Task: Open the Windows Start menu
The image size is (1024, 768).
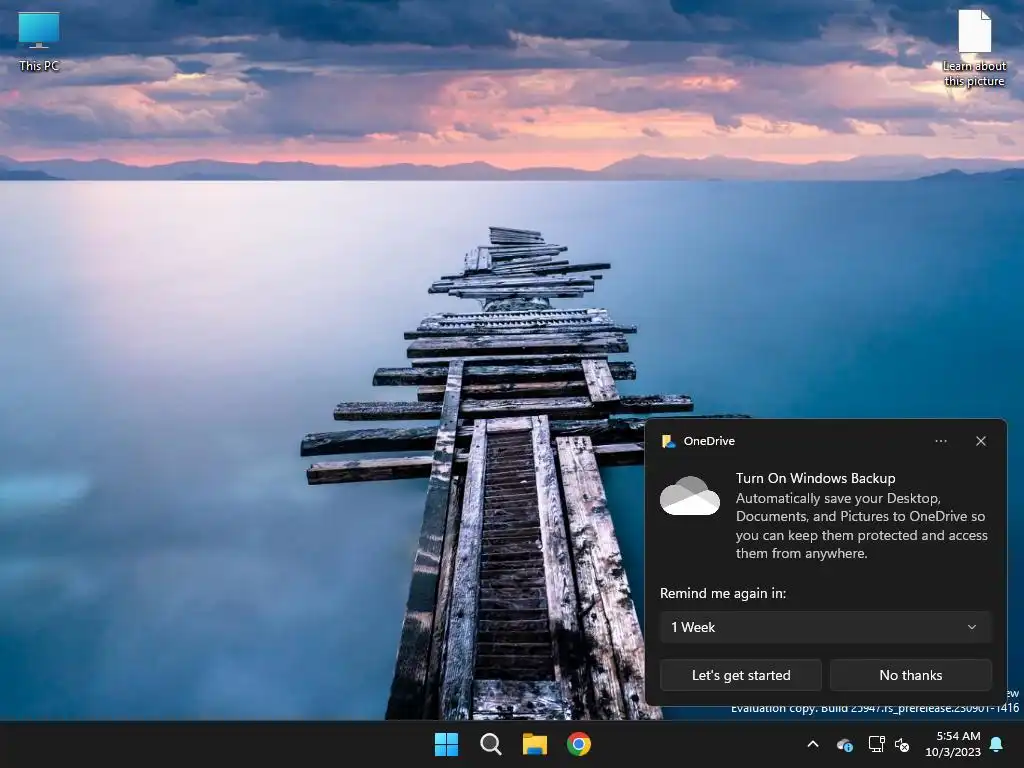Action: tap(447, 744)
